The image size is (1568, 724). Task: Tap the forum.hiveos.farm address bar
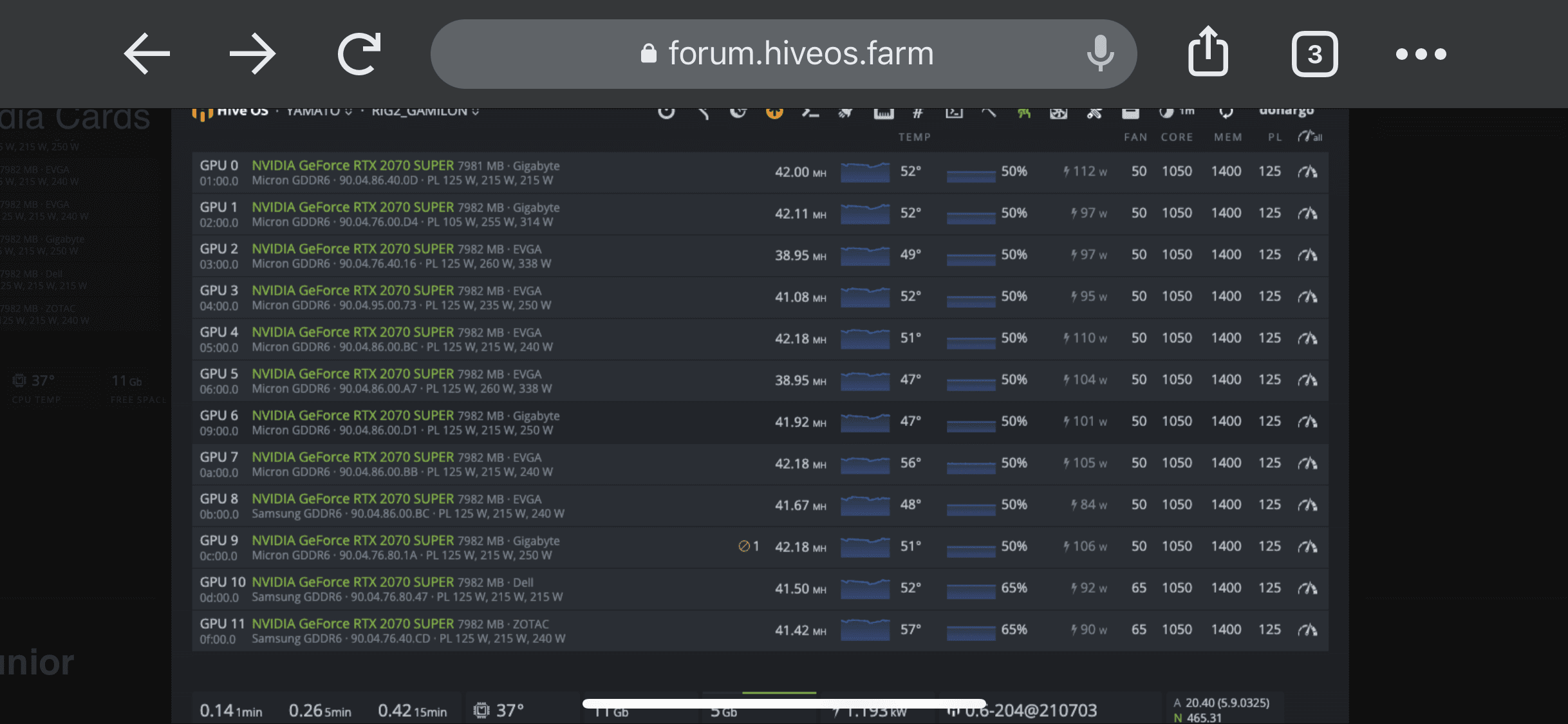(x=783, y=54)
